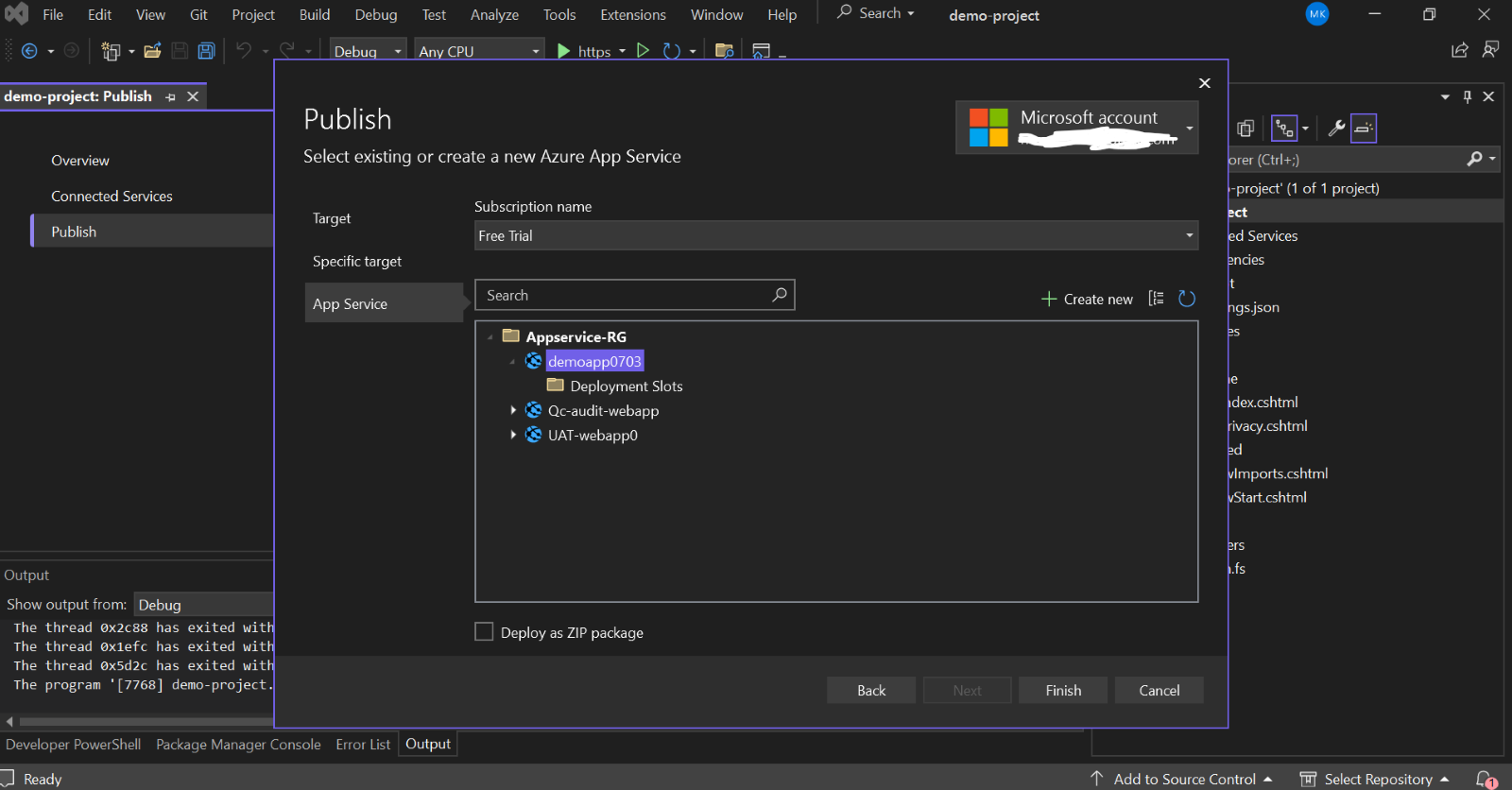Expand the Qc-audit-webapp tree node
Screen dimensions: 1512x790
click(513, 410)
